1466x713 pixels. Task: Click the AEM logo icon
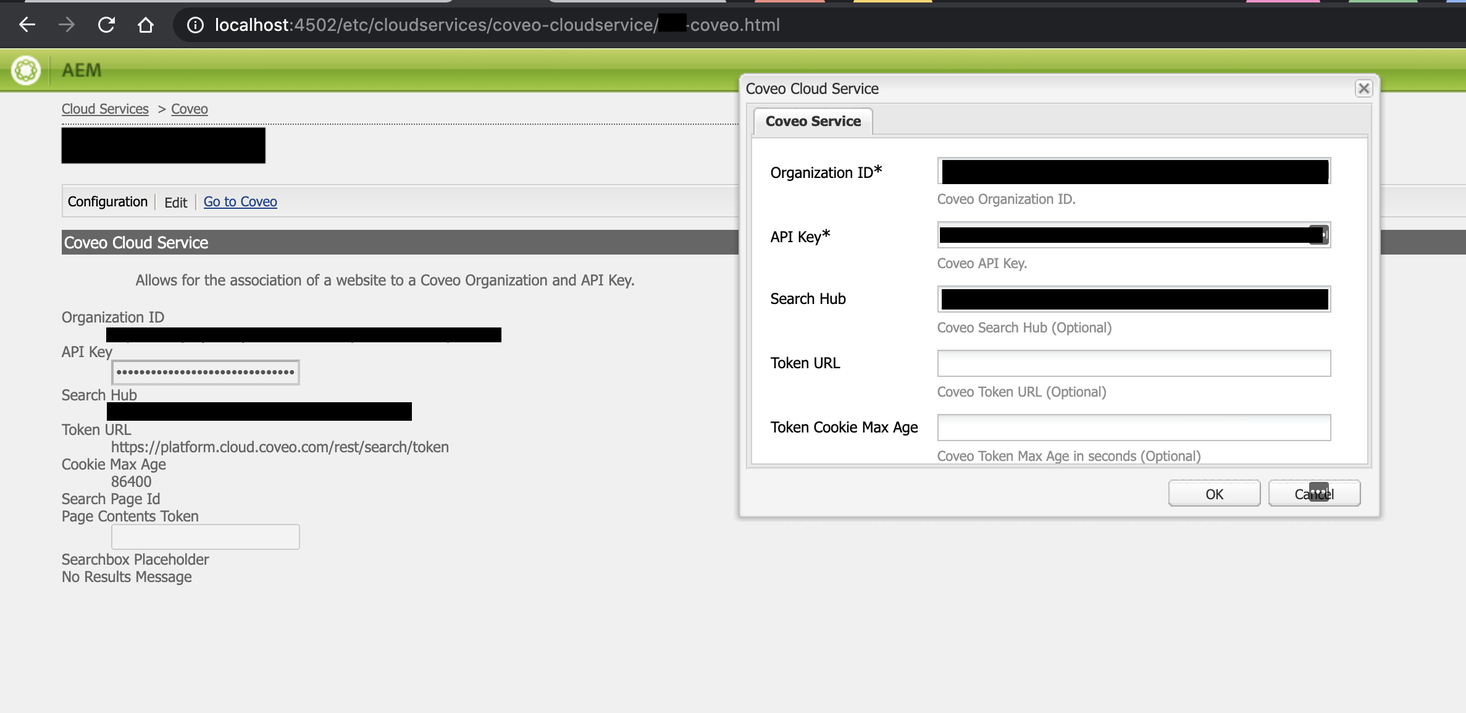click(x=24, y=69)
